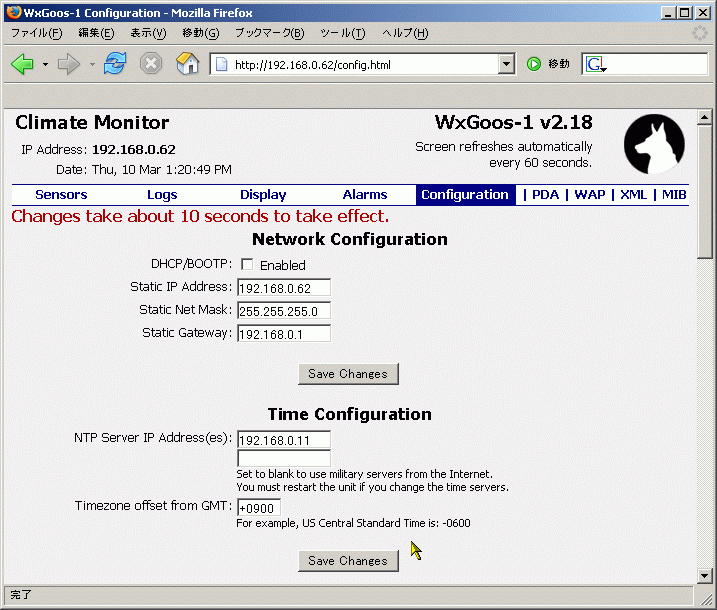Screen dimensions: 717x610
Task: Open the ヘルプ(H) menu
Action: pos(405,33)
